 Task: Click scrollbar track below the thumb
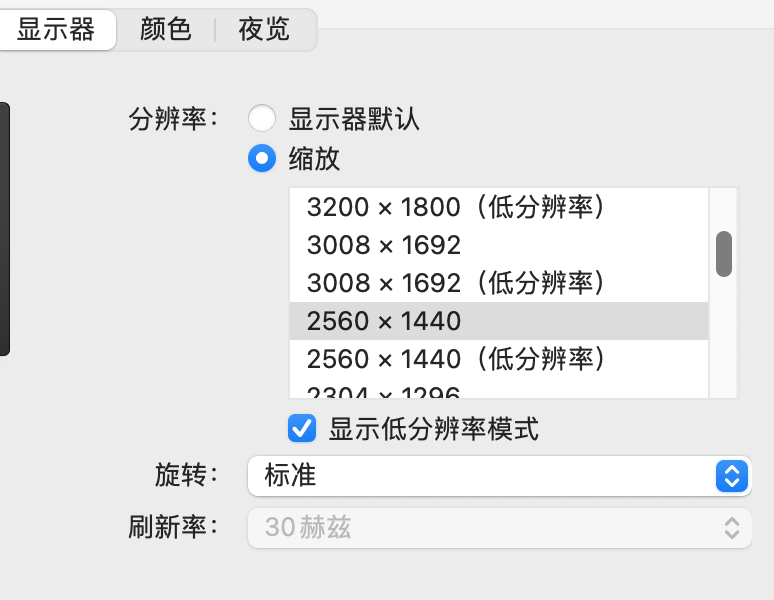pyautogui.click(x=724, y=340)
